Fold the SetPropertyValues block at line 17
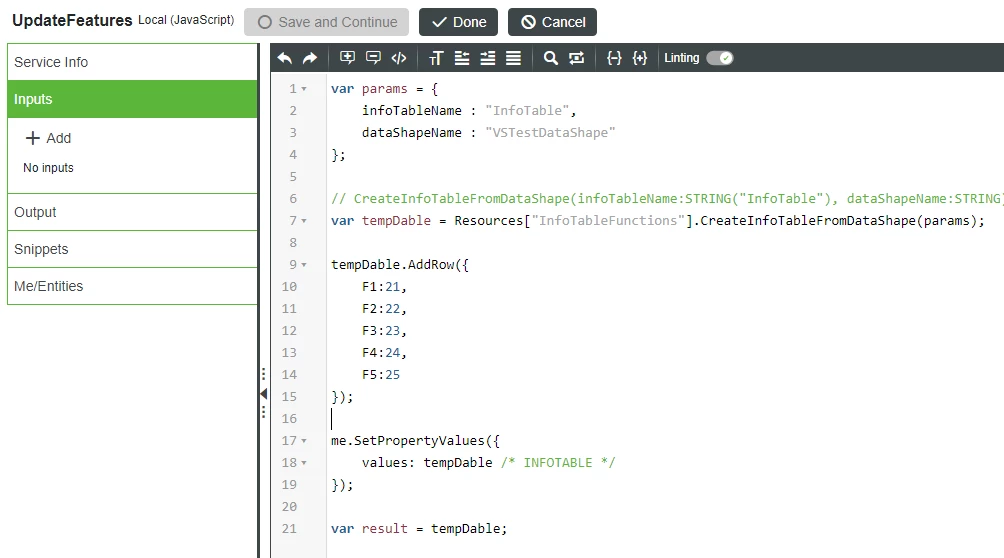 pyautogui.click(x=304, y=441)
